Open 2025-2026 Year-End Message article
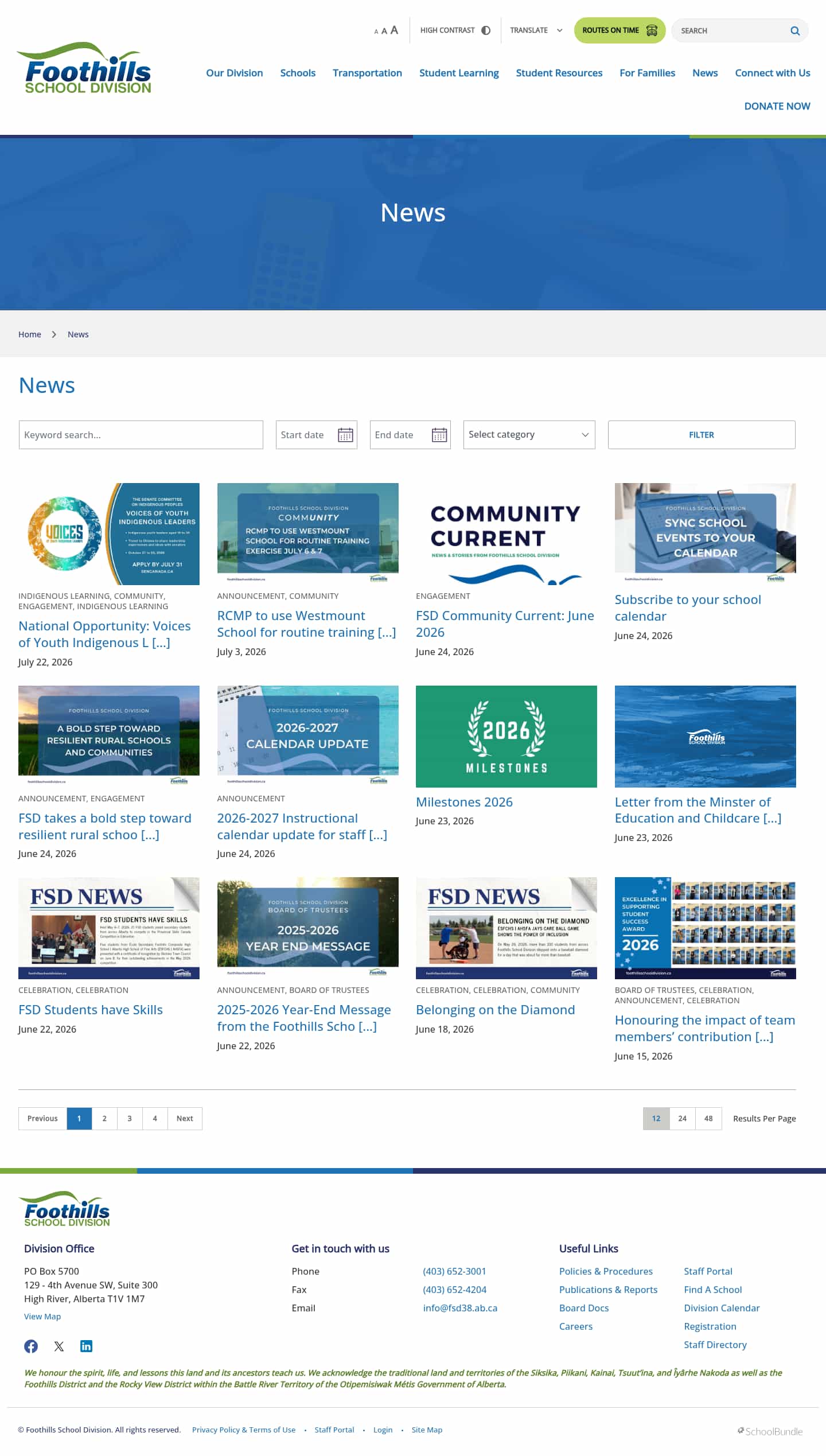 304,1018
